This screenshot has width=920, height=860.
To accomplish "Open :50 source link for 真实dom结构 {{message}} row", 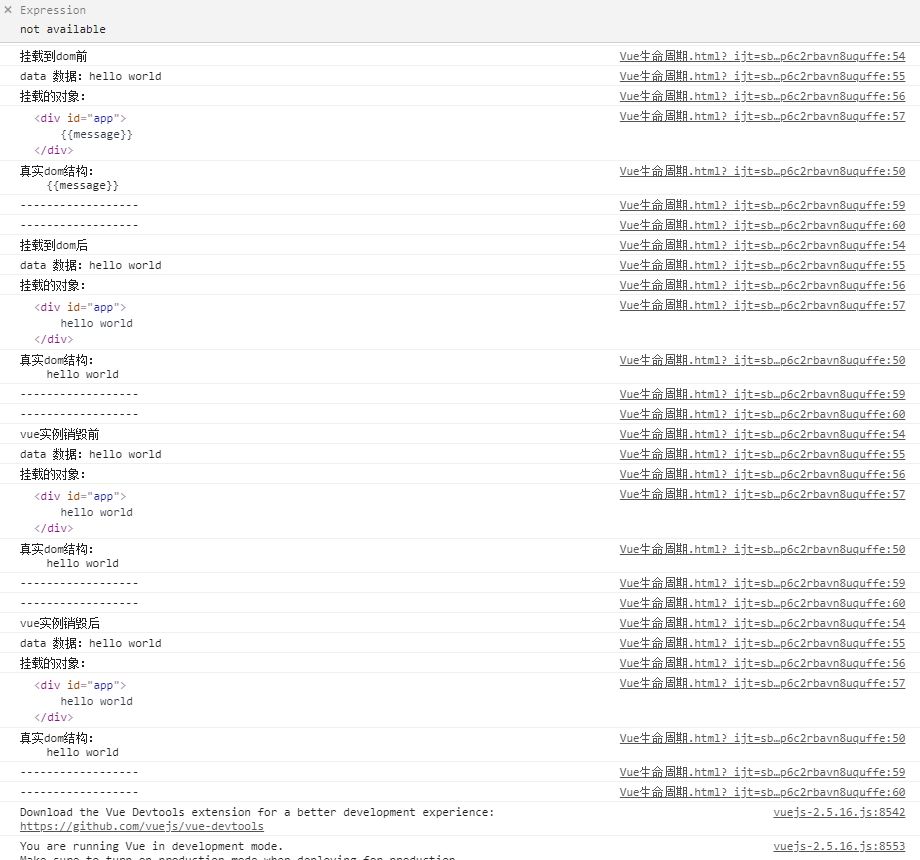I will coord(762,171).
